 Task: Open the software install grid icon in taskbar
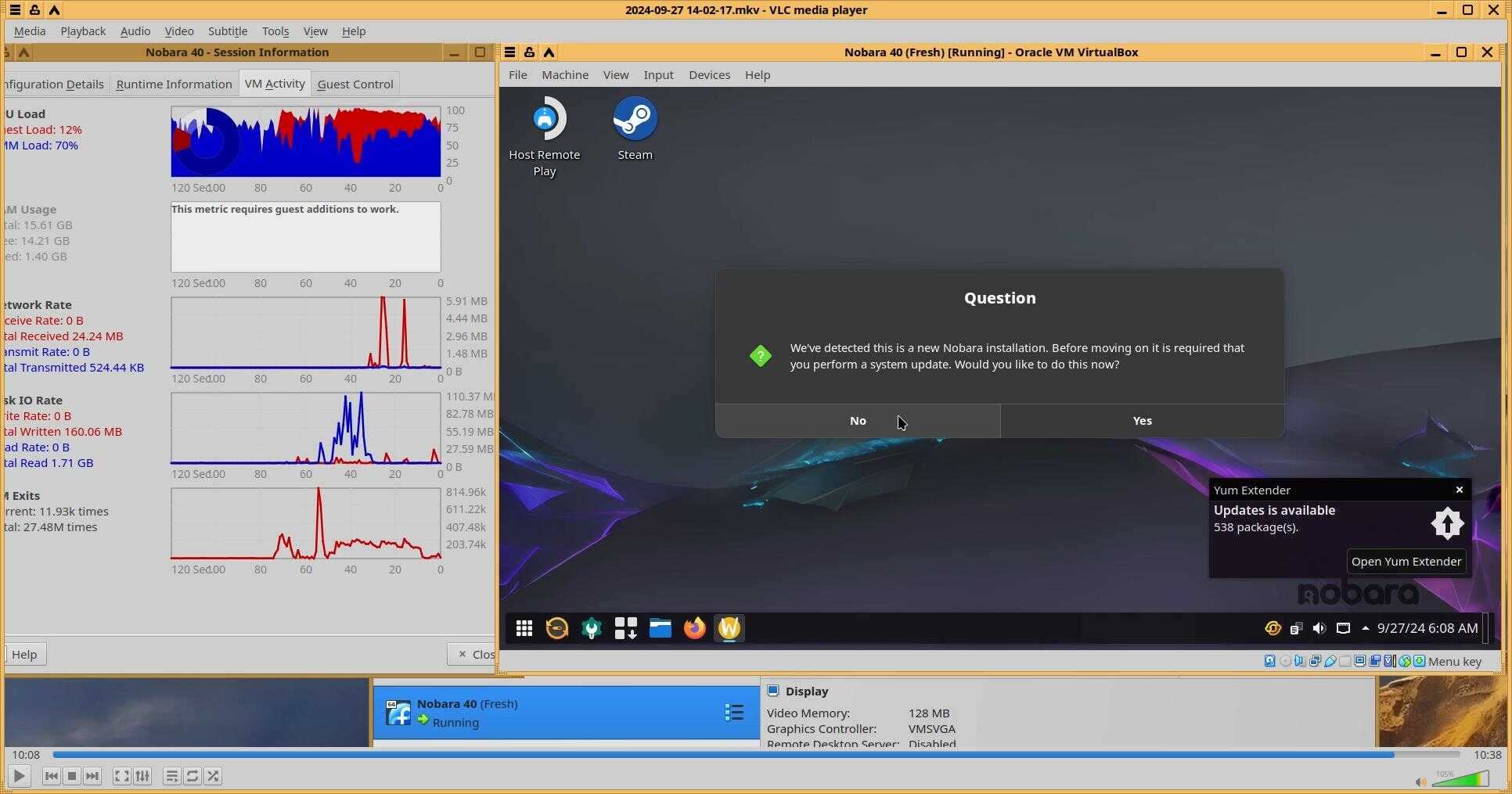(x=625, y=628)
